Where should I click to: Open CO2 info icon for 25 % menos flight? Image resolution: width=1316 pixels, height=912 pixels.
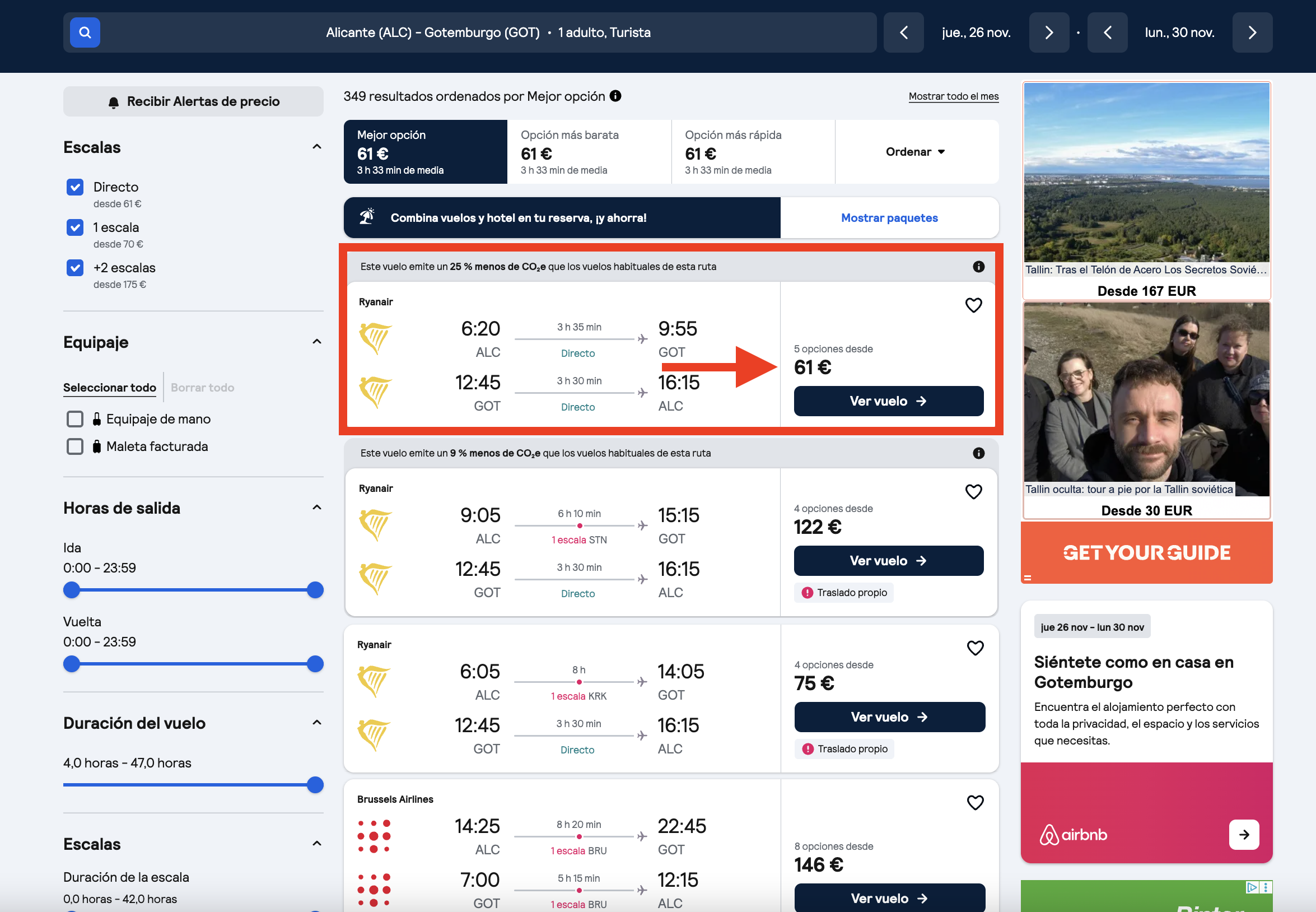[x=978, y=267]
